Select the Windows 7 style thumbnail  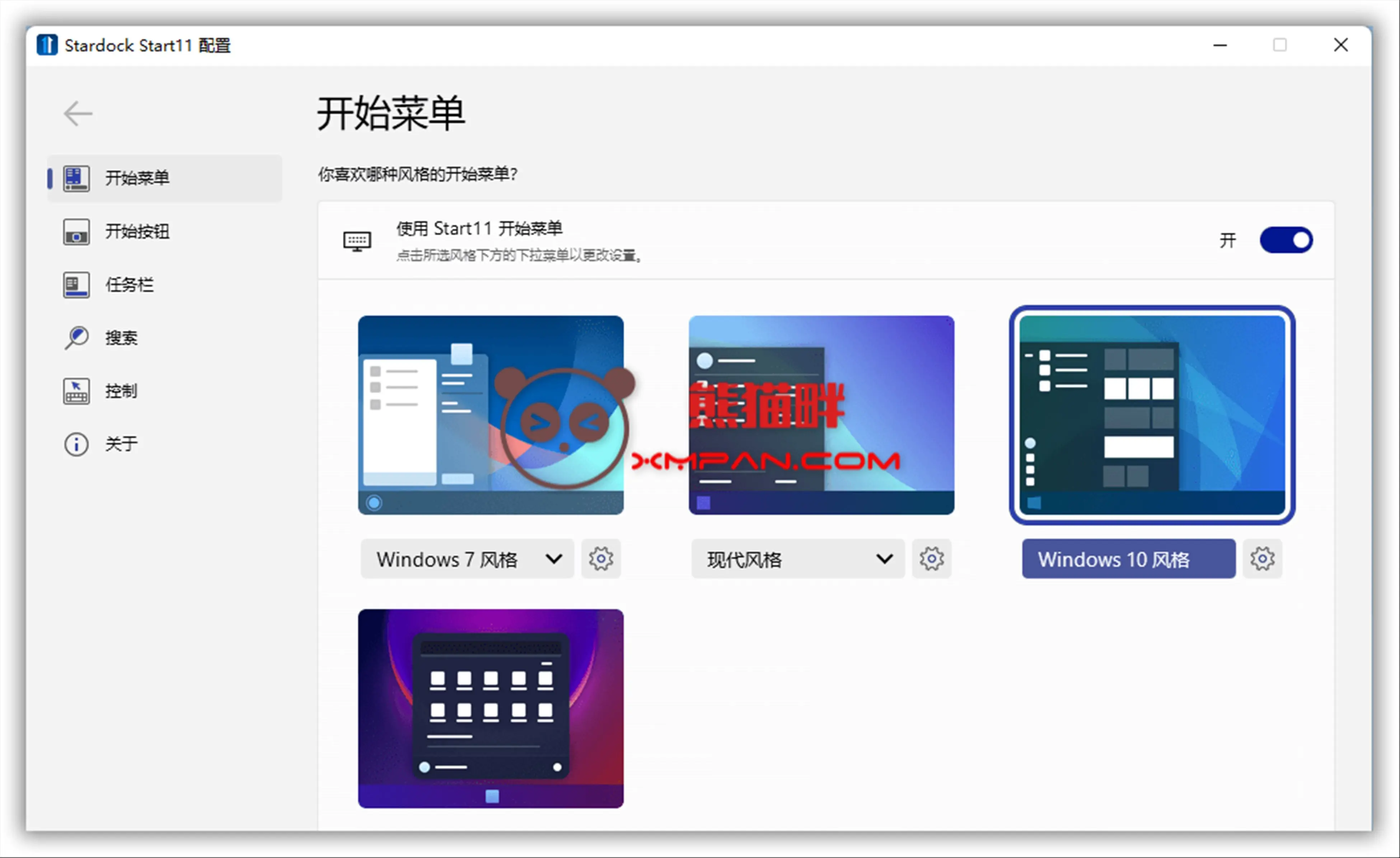491,415
